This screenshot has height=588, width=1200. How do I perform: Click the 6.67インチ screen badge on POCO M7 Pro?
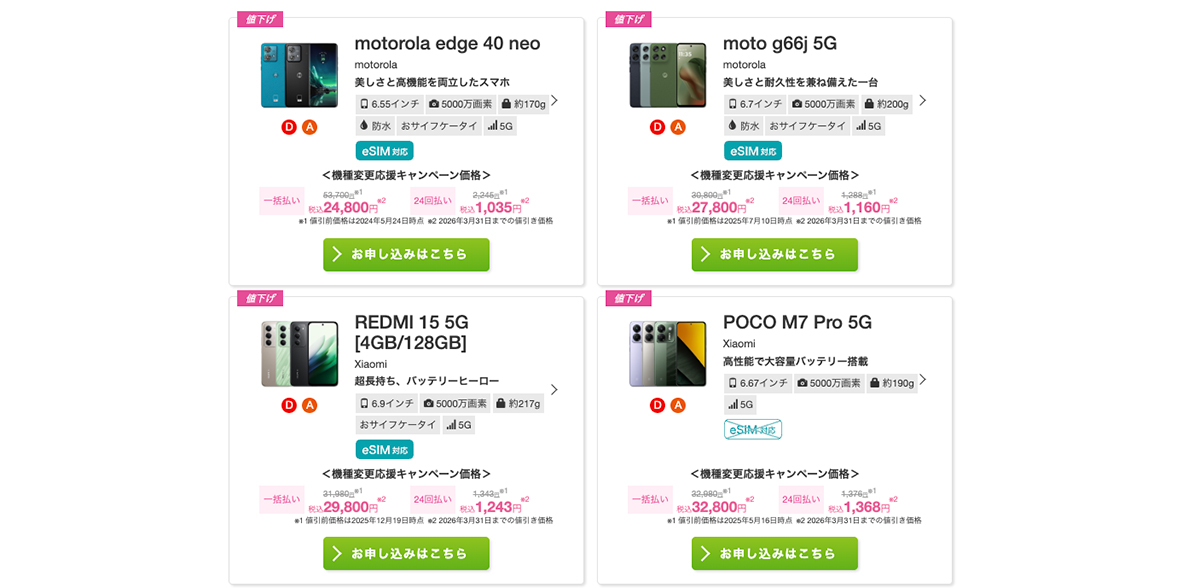tap(758, 383)
